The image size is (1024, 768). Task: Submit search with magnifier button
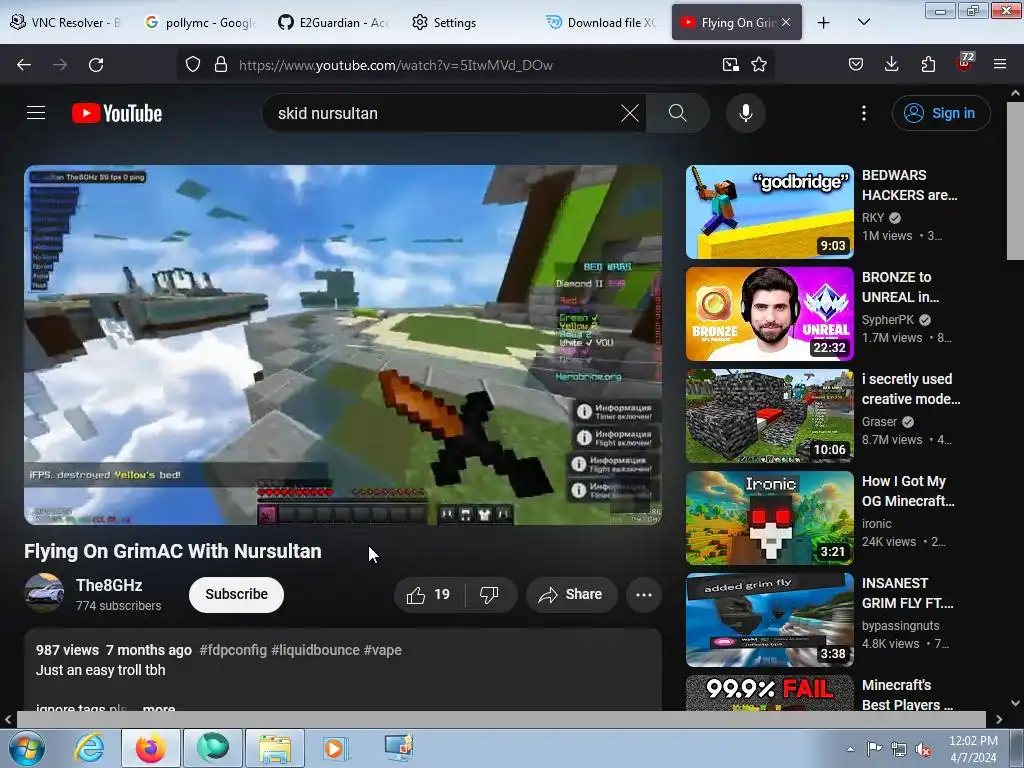[678, 113]
